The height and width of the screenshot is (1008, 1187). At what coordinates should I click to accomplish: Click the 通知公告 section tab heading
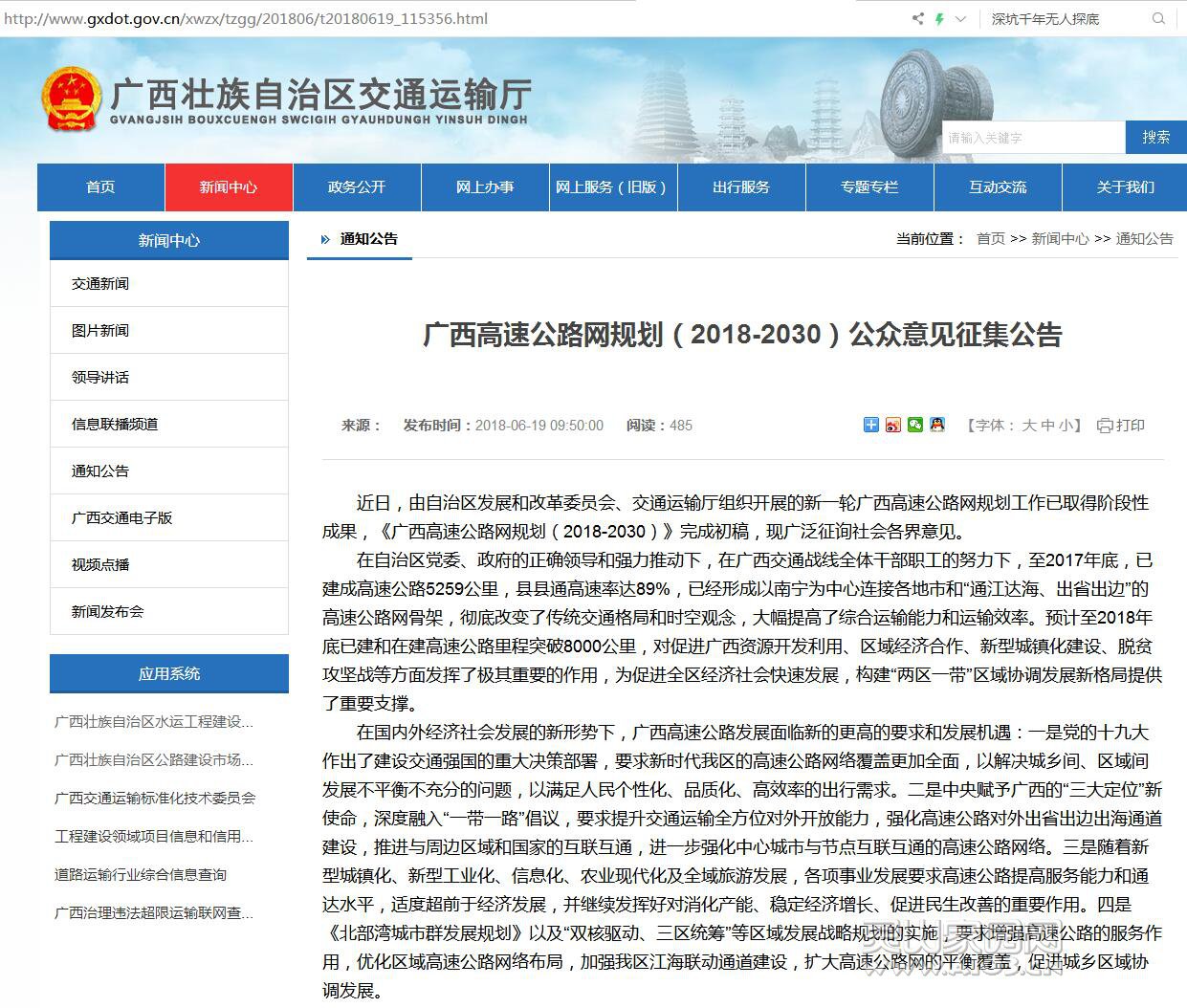[369, 239]
